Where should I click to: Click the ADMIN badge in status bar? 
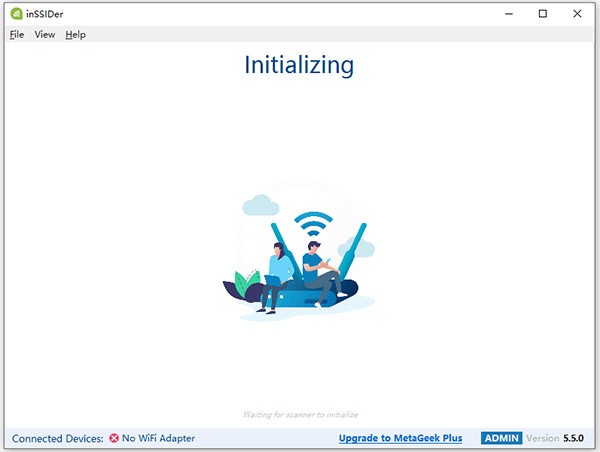[x=500, y=438]
